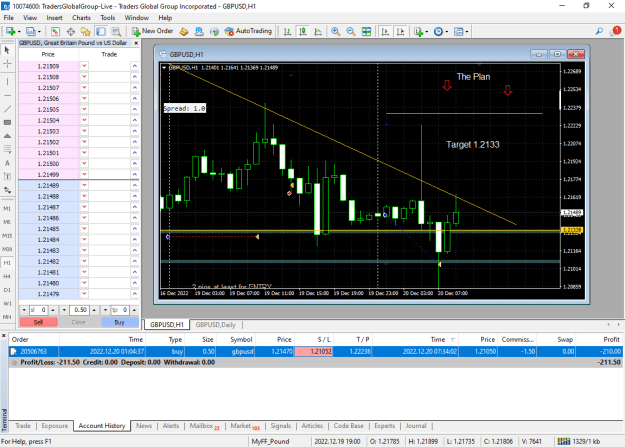Select the Trendline drawing tool

click(x=7, y=109)
